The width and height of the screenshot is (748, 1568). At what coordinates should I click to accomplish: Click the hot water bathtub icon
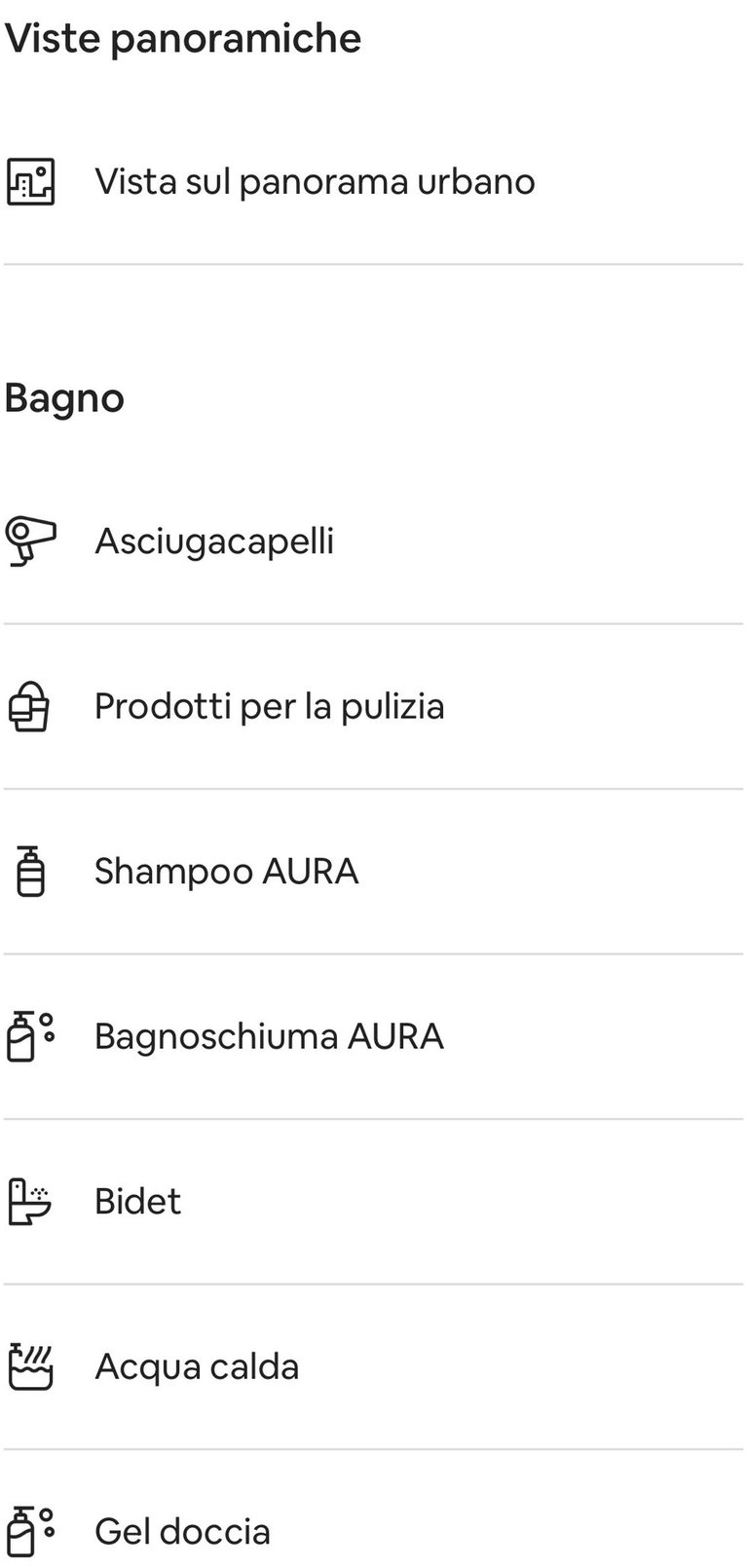coord(31,1366)
